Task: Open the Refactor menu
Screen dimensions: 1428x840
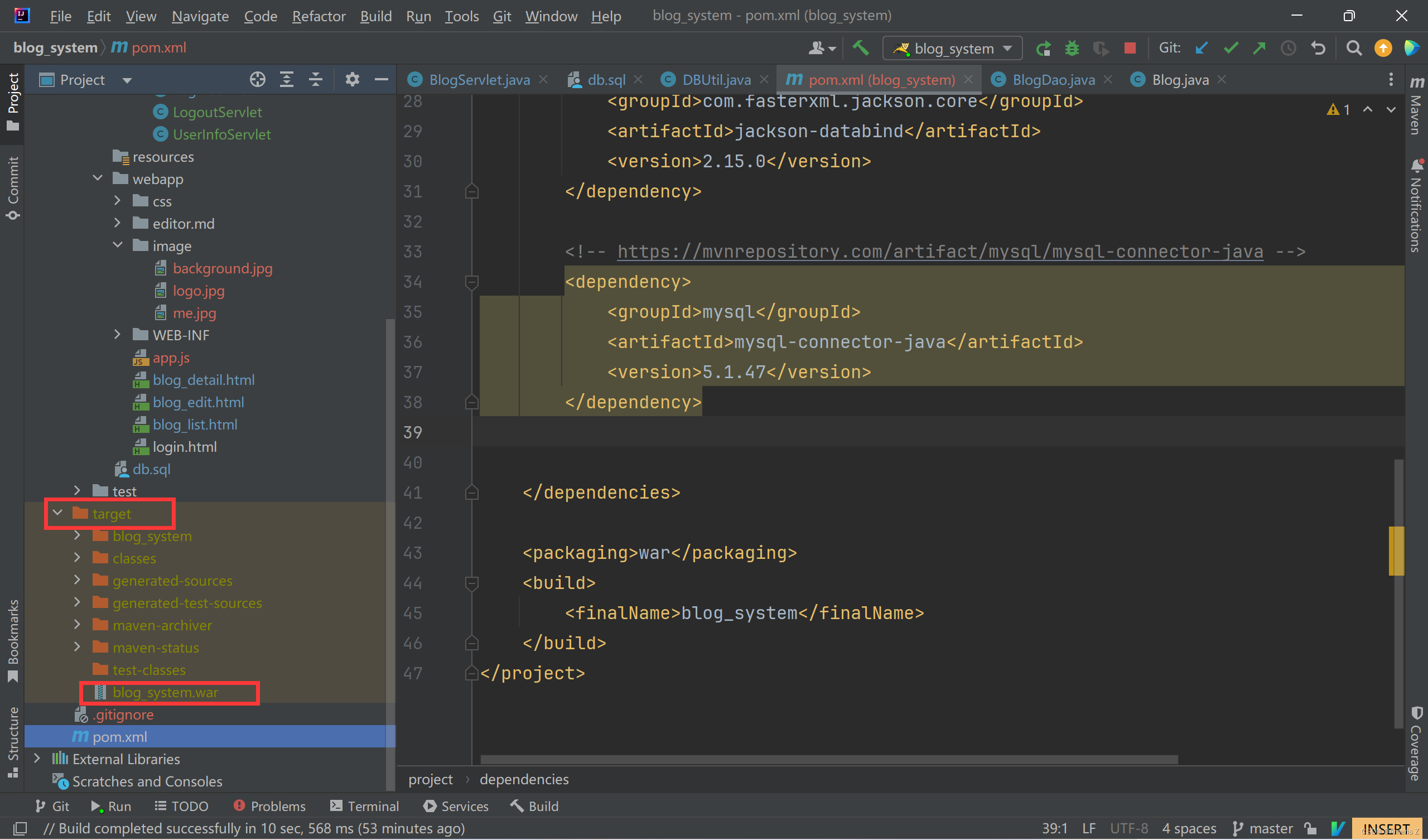Action: coord(319,16)
